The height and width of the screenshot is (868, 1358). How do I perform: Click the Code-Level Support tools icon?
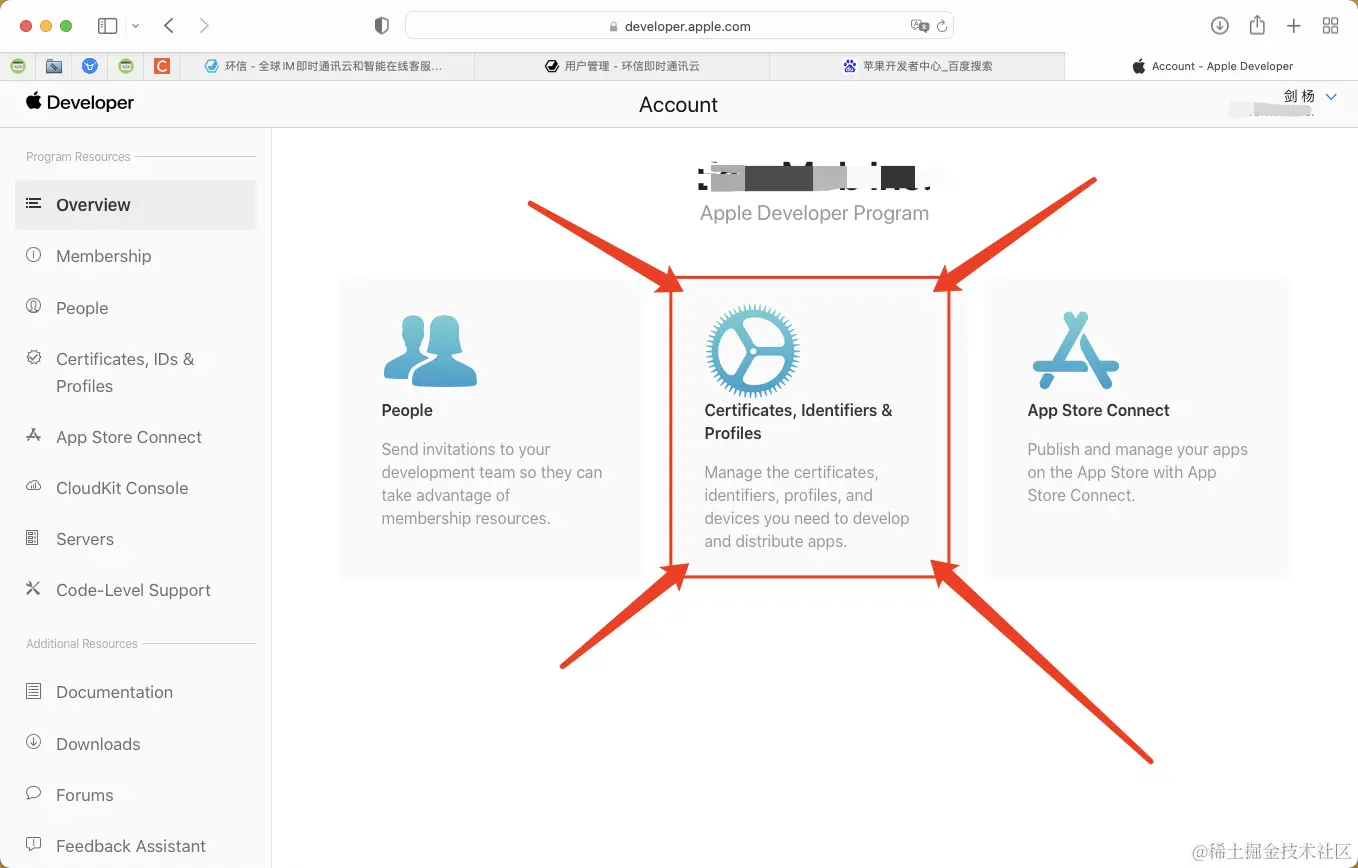[x=33, y=589]
